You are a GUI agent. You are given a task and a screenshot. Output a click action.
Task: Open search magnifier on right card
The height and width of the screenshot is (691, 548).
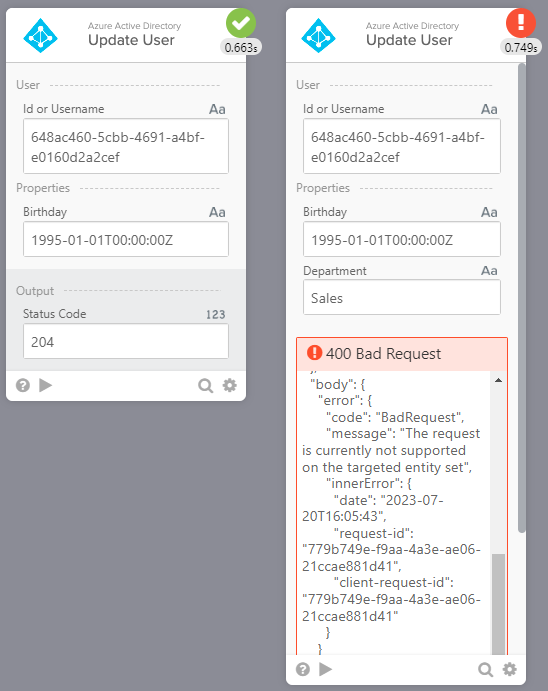(x=485, y=669)
